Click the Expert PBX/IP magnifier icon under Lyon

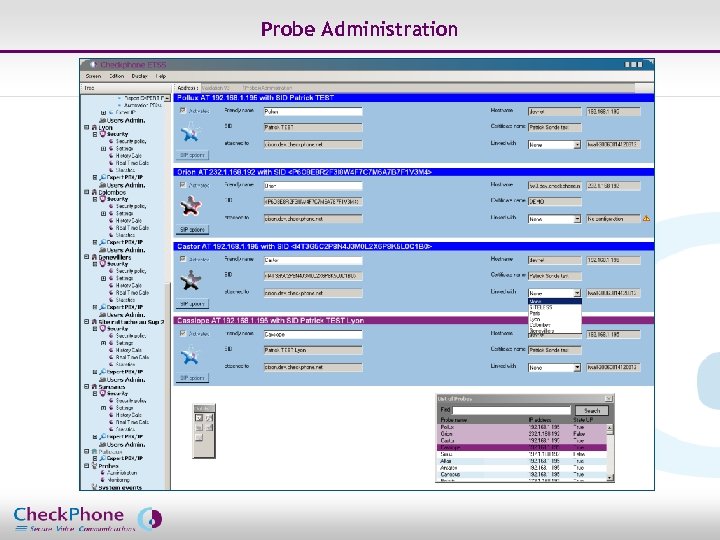coord(103,177)
